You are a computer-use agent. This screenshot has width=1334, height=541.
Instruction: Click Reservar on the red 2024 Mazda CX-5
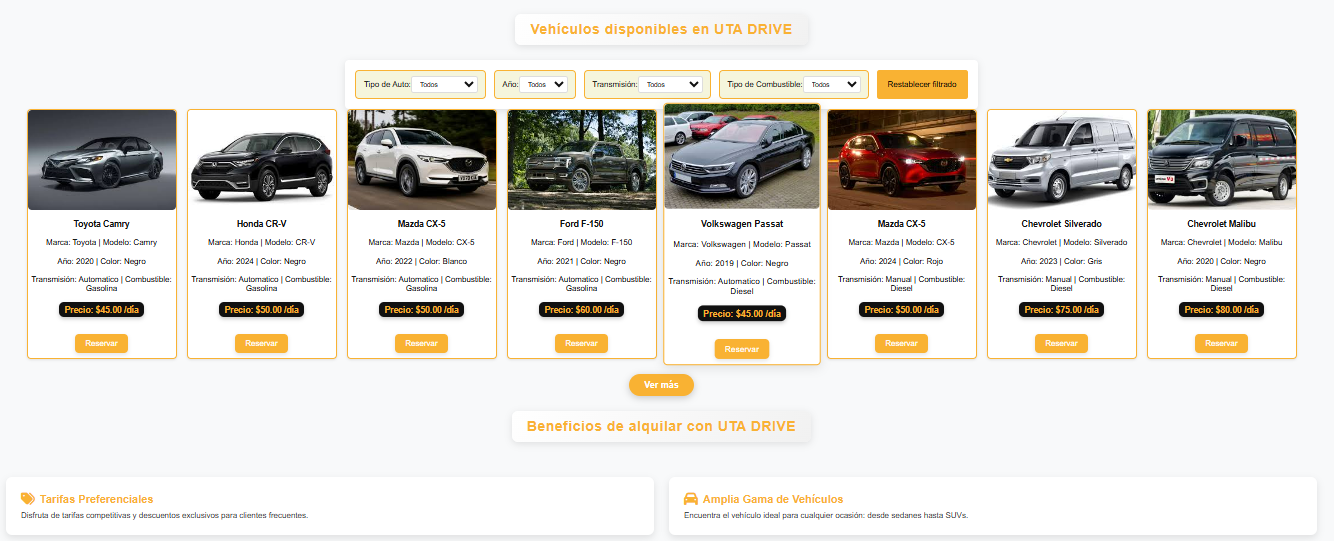pyautogui.click(x=901, y=343)
